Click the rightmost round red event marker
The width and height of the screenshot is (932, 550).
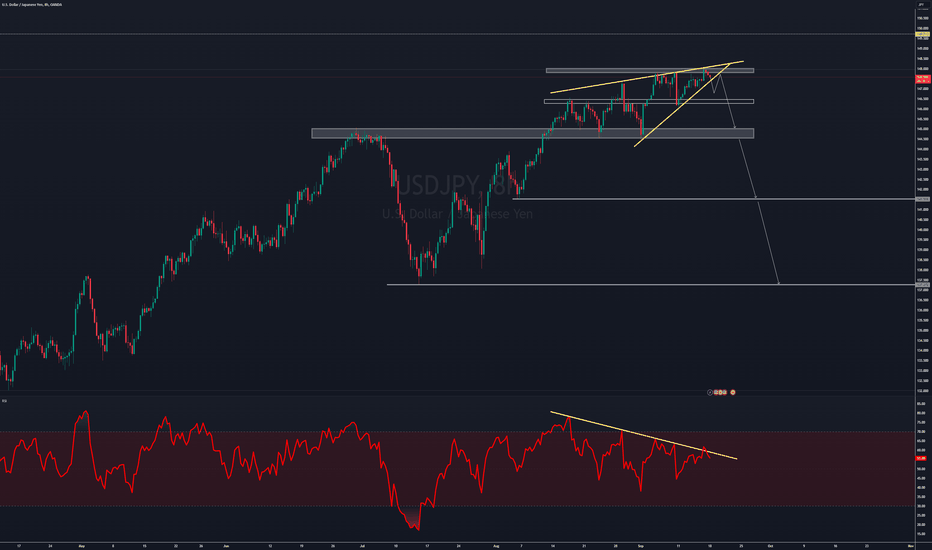[x=733, y=392]
